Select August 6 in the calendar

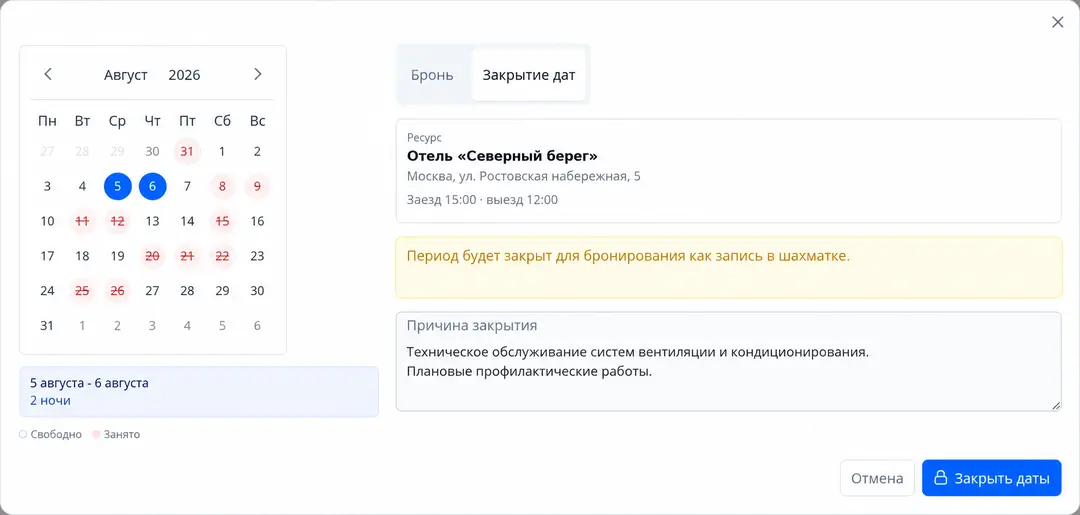[152, 187]
